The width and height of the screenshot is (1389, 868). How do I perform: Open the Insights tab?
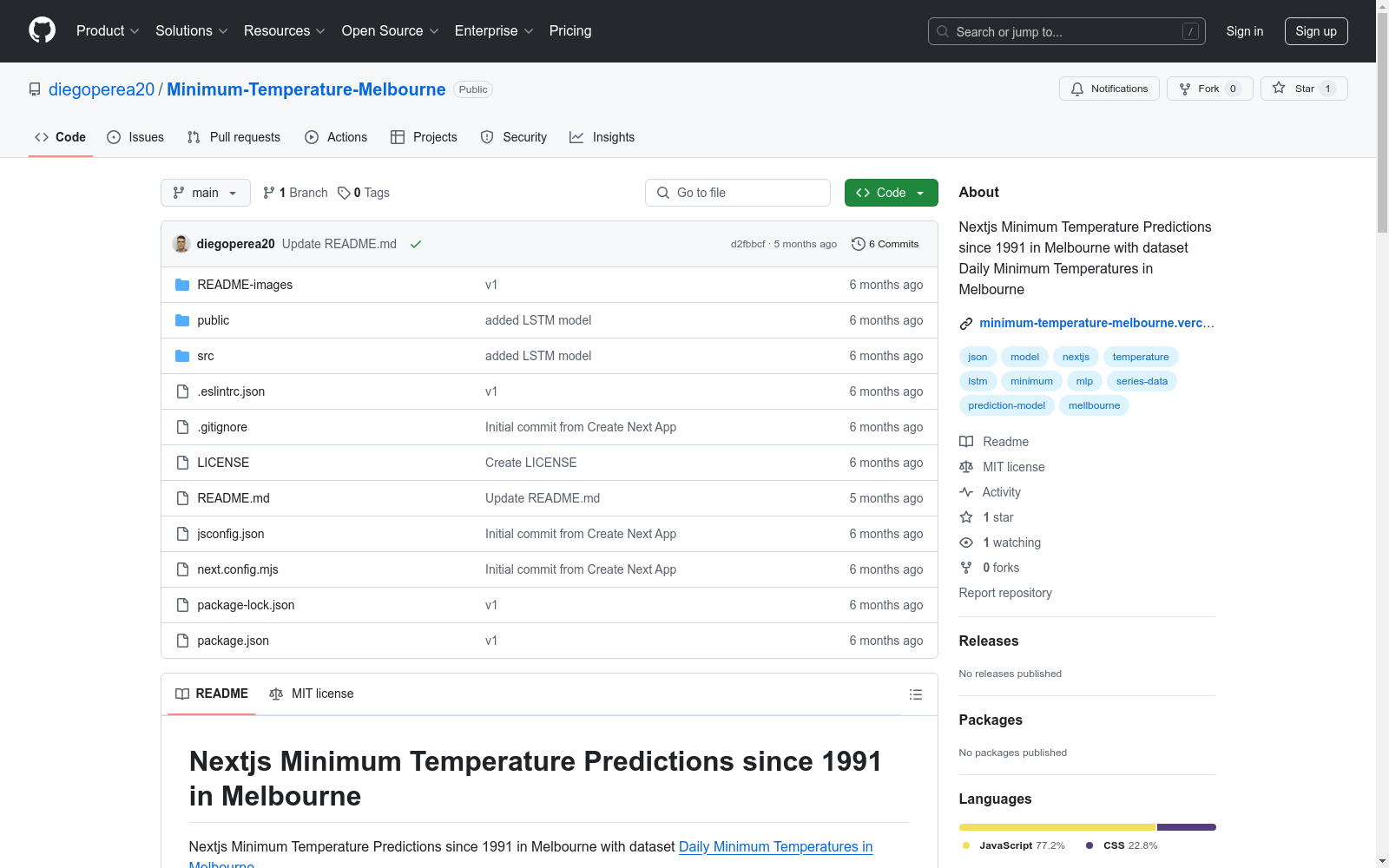coord(602,137)
